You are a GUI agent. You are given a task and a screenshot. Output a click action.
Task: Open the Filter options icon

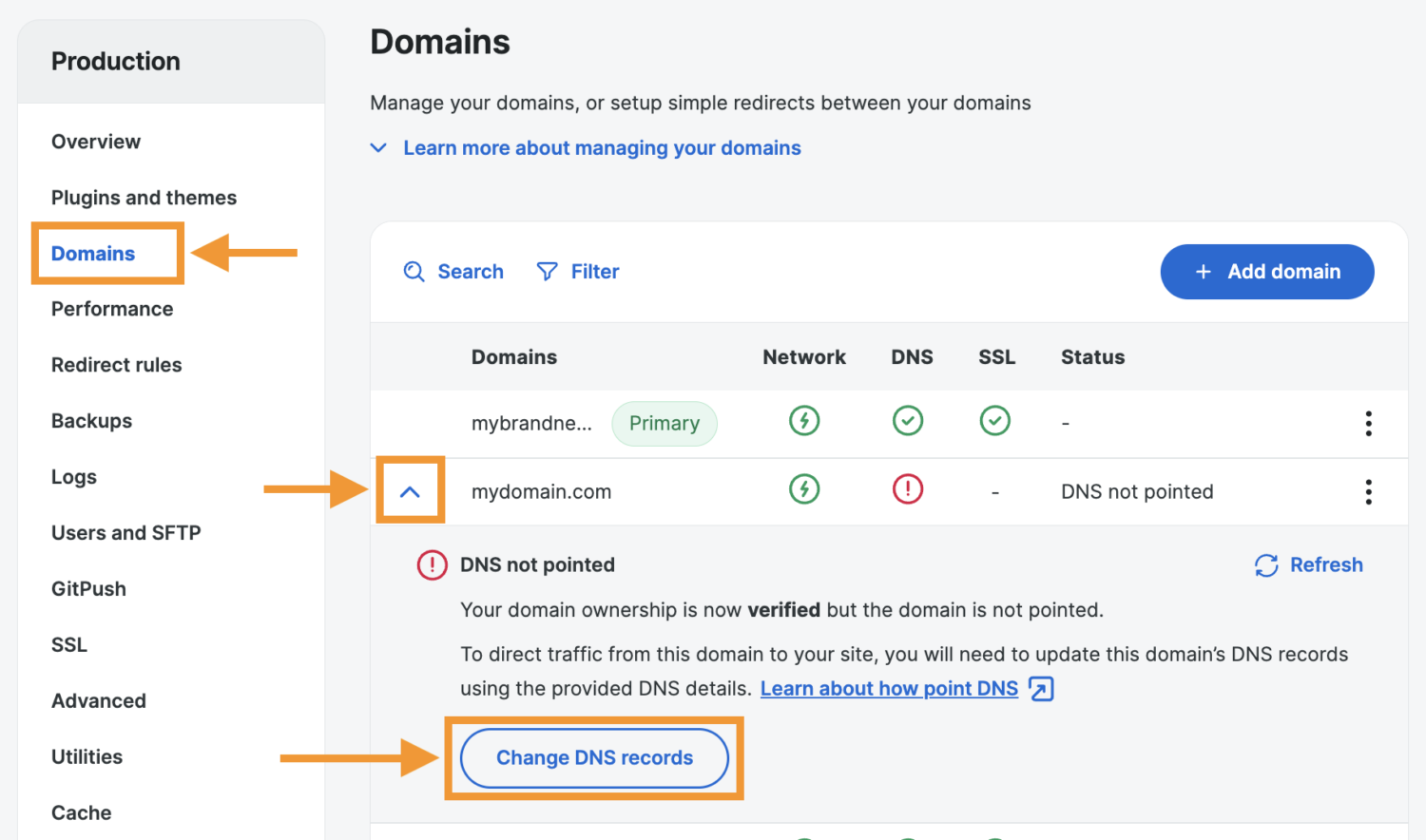pyautogui.click(x=547, y=272)
